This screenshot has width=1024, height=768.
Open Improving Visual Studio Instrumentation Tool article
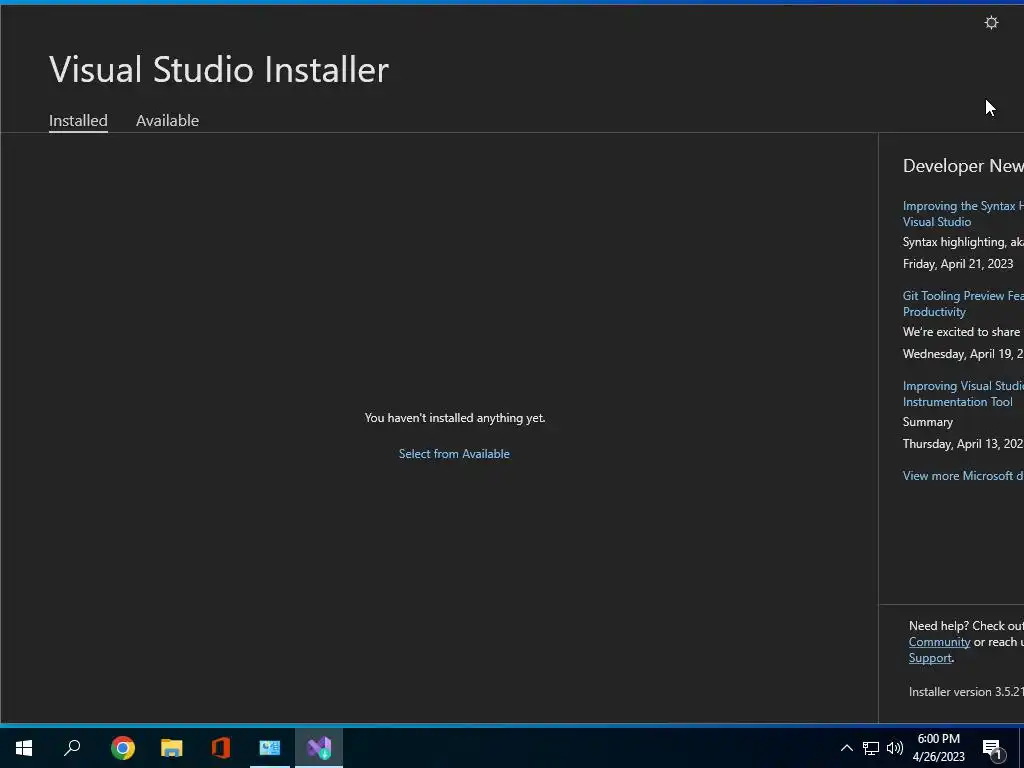coord(963,394)
